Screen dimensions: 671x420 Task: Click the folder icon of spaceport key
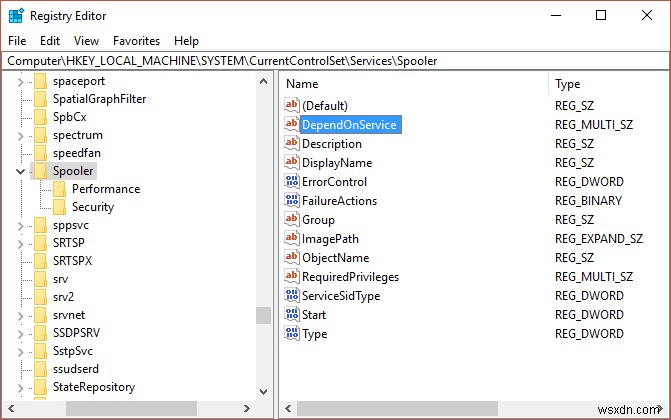(41, 81)
